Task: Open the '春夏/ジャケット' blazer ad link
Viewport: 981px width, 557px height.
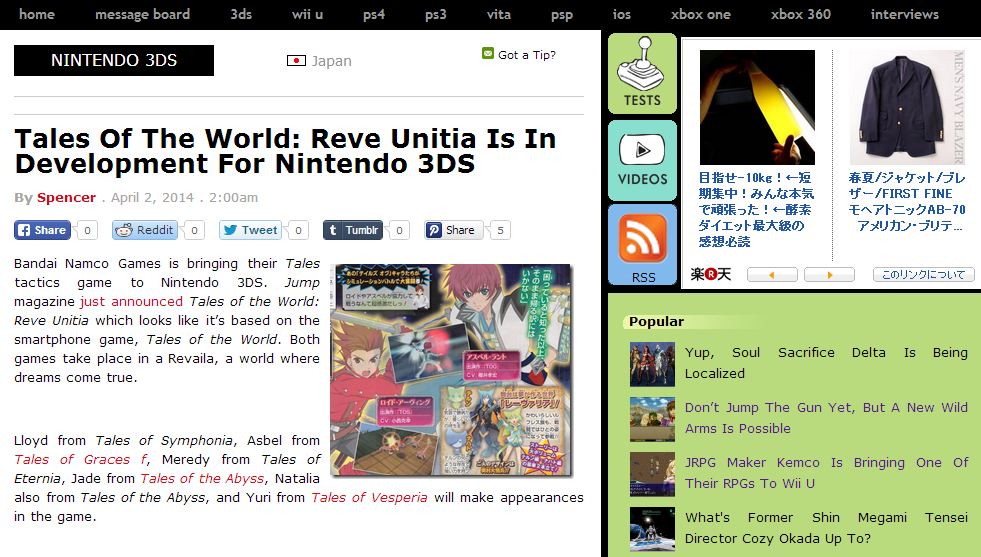Action: tap(907, 202)
